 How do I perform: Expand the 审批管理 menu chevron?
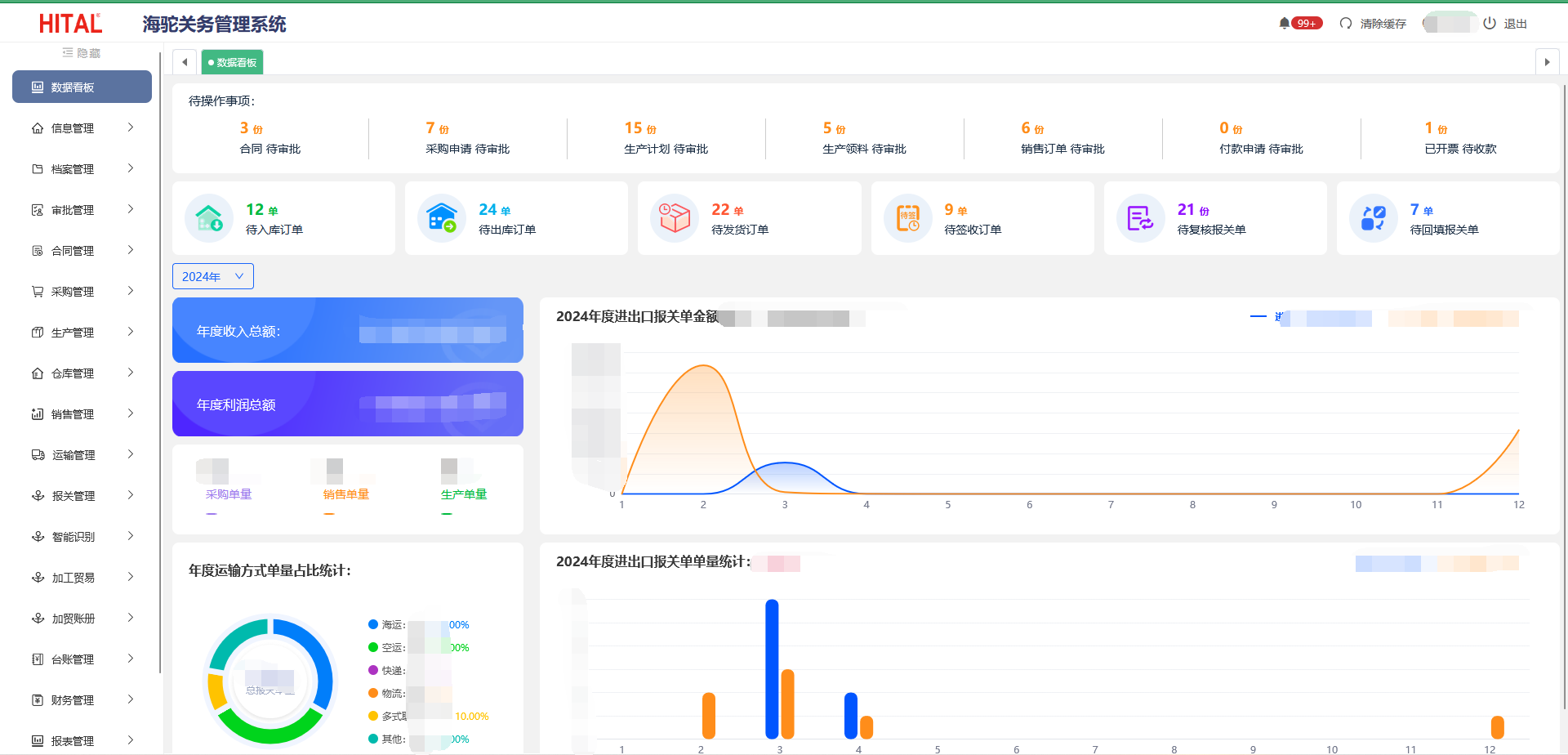coord(131,209)
